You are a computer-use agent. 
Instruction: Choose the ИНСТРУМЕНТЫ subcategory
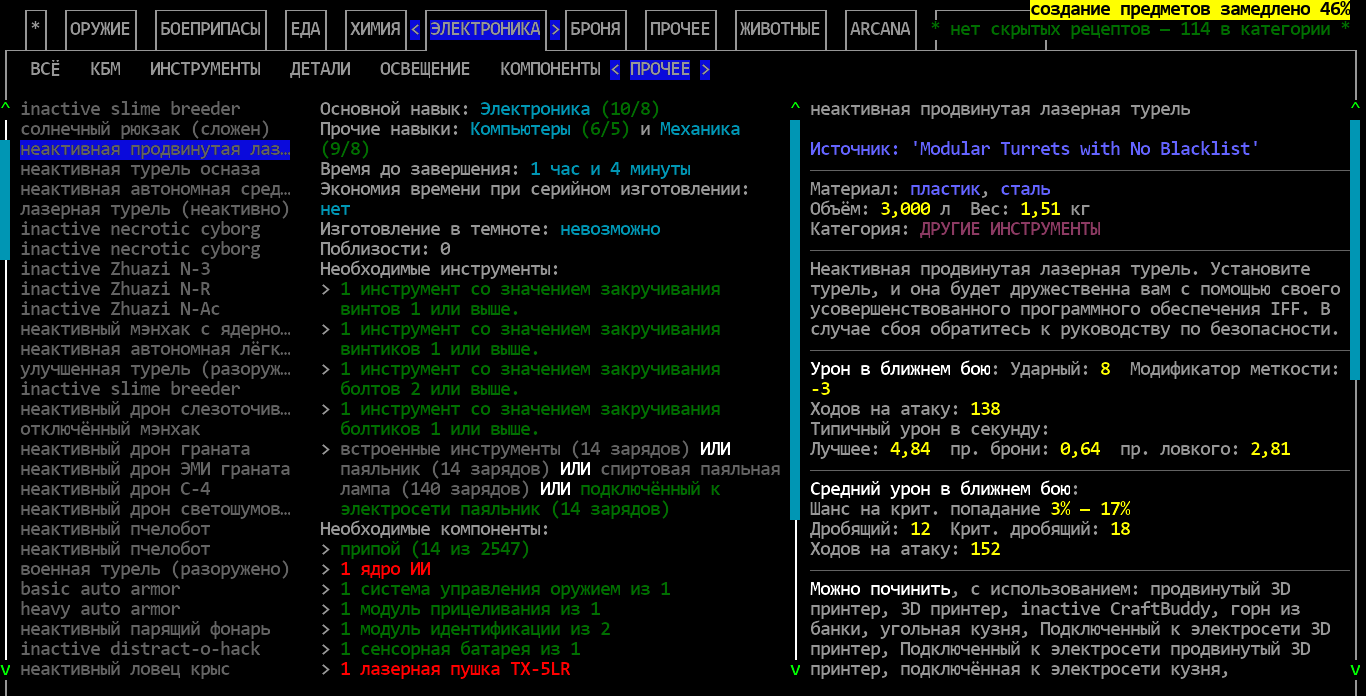coord(205,69)
